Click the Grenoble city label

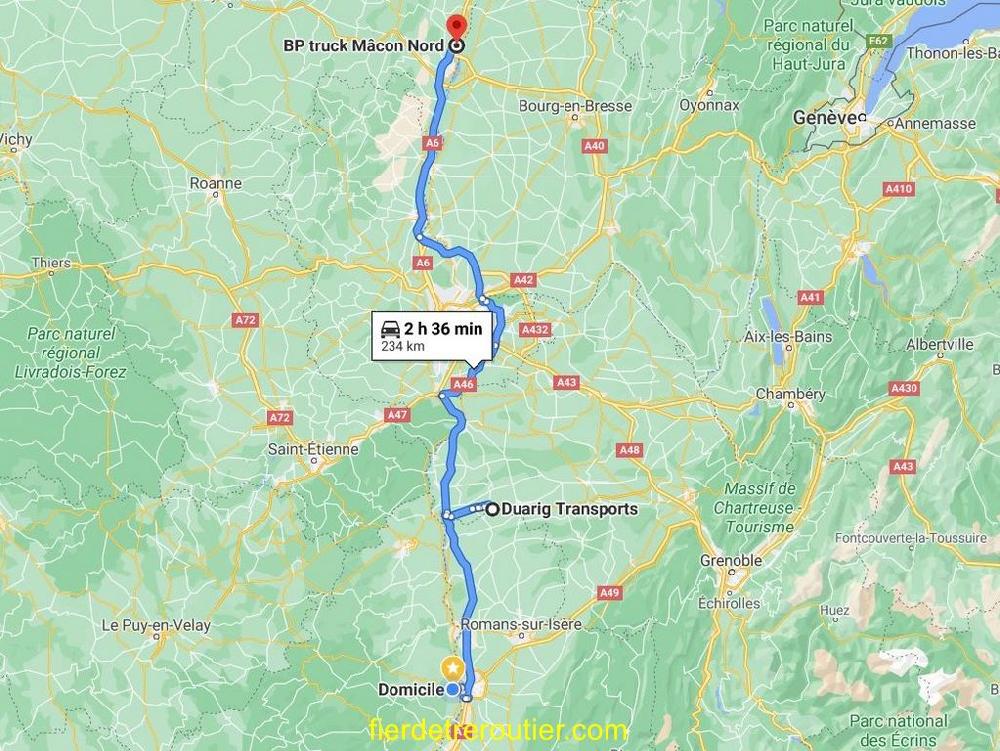pyautogui.click(x=731, y=561)
